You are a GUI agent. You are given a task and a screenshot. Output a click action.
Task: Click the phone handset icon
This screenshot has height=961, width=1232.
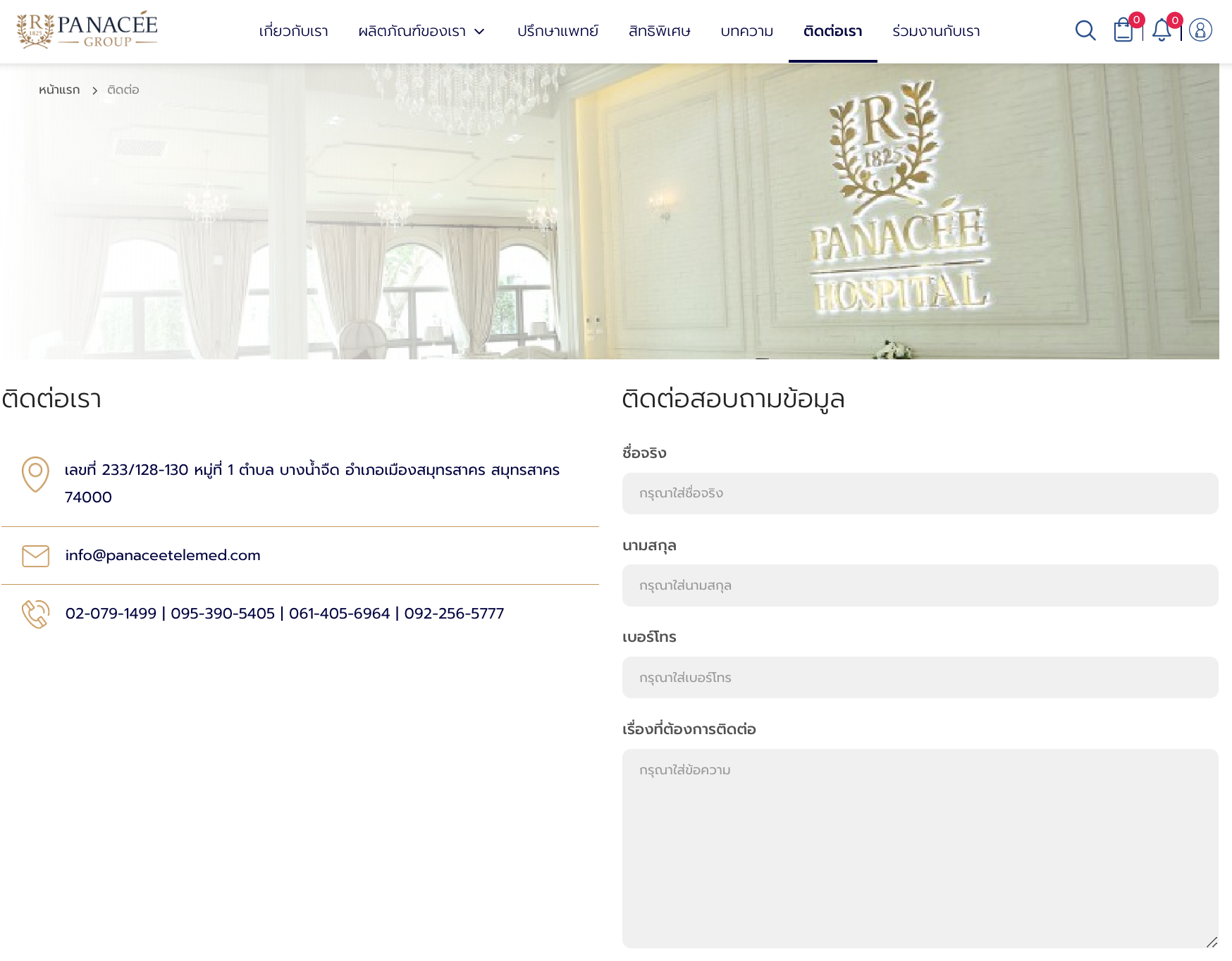tap(35, 614)
